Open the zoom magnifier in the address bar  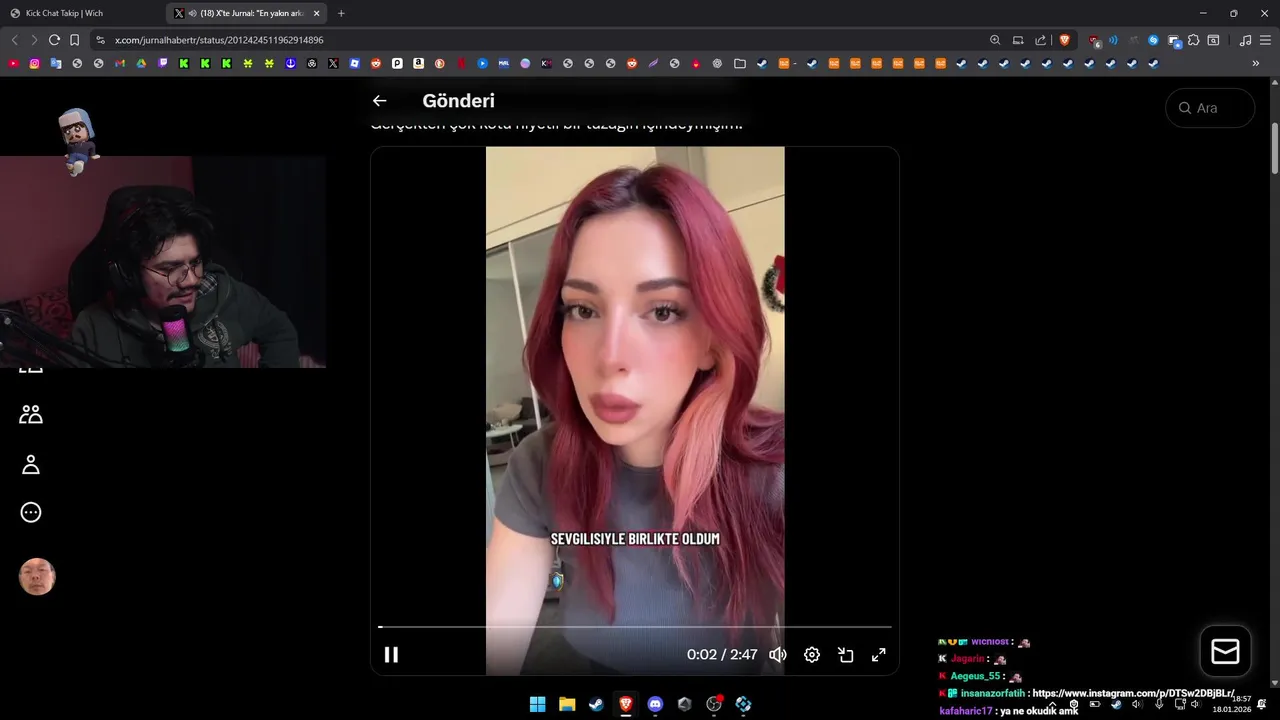click(x=995, y=40)
